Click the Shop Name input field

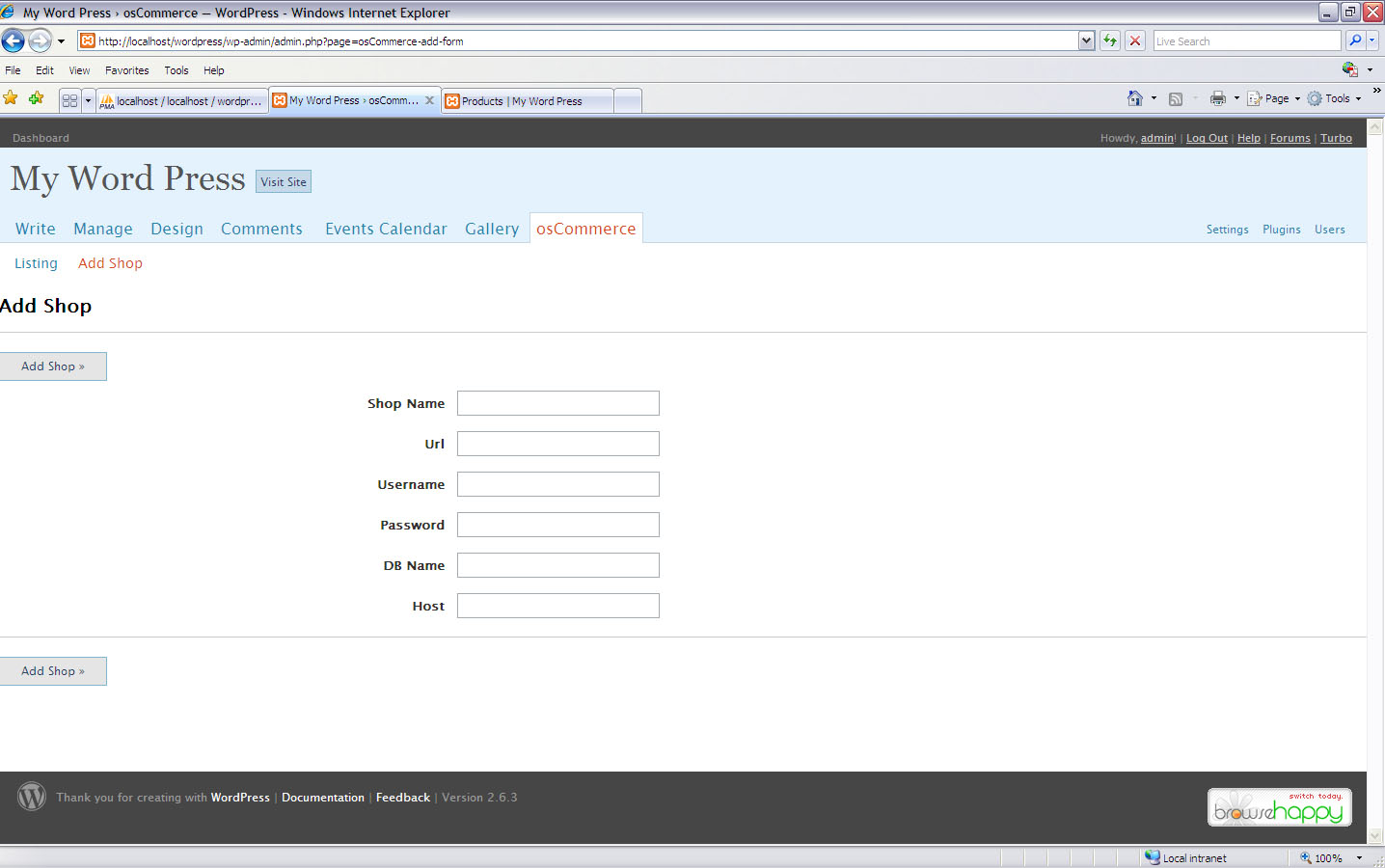click(x=558, y=403)
